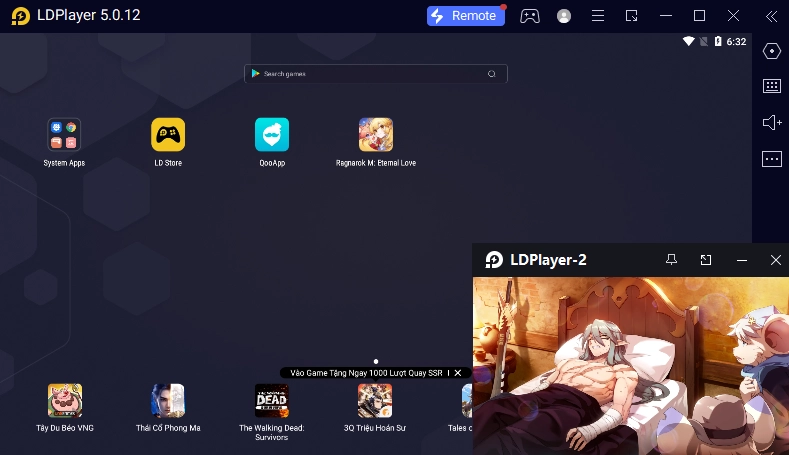Launch Thái Cổ Phong Ma game
This screenshot has height=455, width=789.
(x=168, y=401)
